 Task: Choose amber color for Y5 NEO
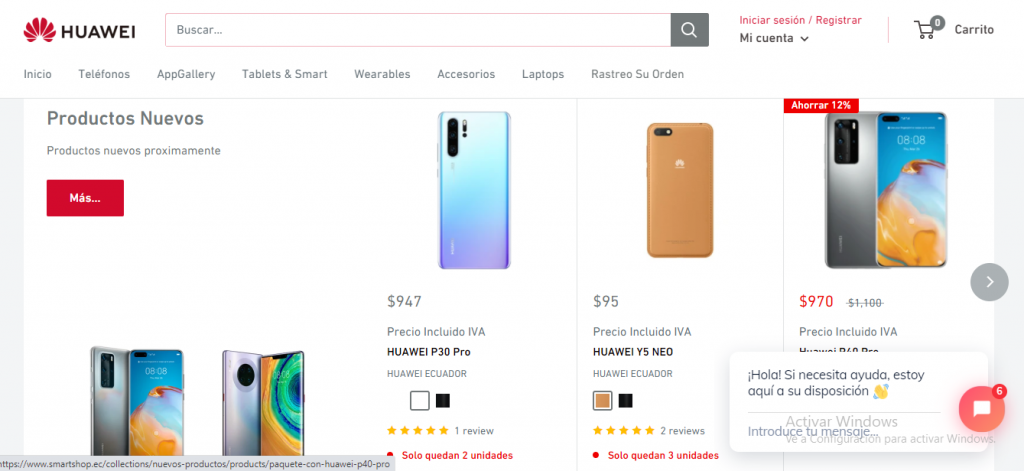602,401
